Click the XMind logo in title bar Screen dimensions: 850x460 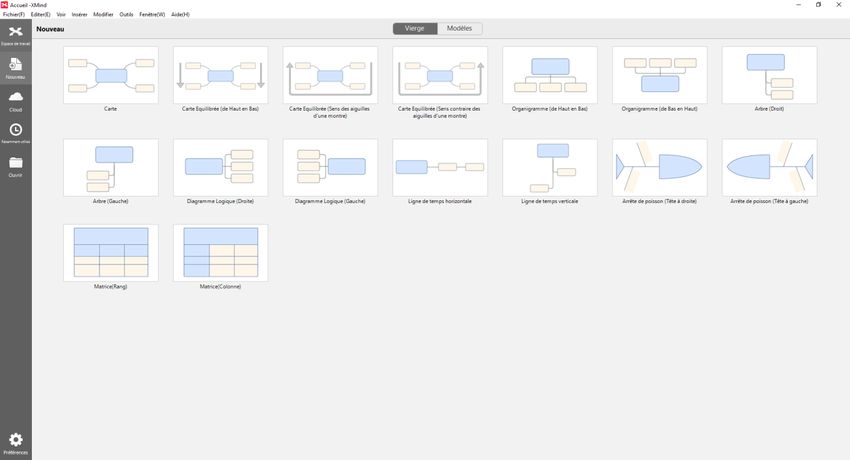click(5, 5)
